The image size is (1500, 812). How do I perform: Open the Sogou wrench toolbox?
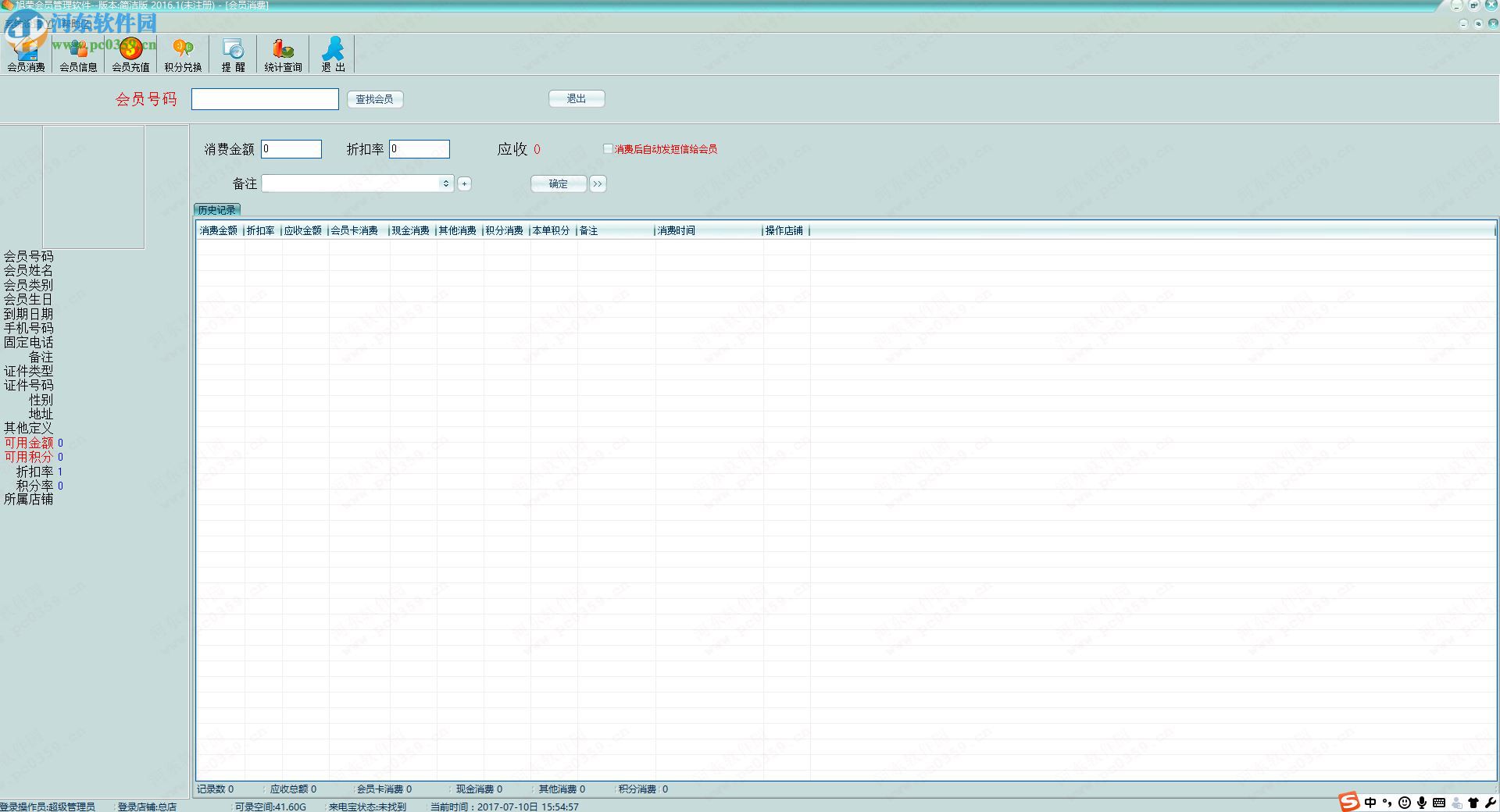tap(1490, 803)
